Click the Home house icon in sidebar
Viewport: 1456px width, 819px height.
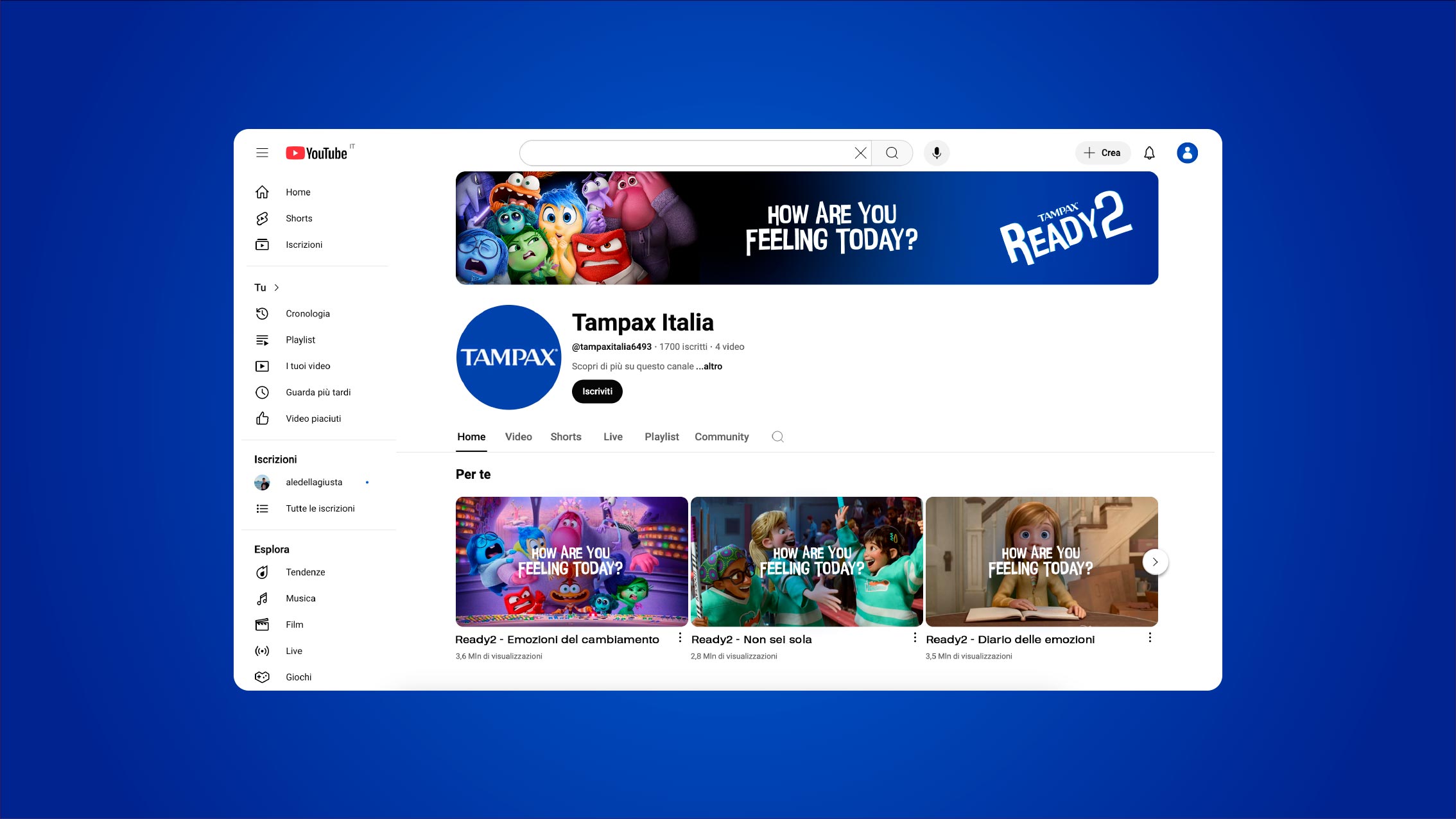tap(262, 192)
